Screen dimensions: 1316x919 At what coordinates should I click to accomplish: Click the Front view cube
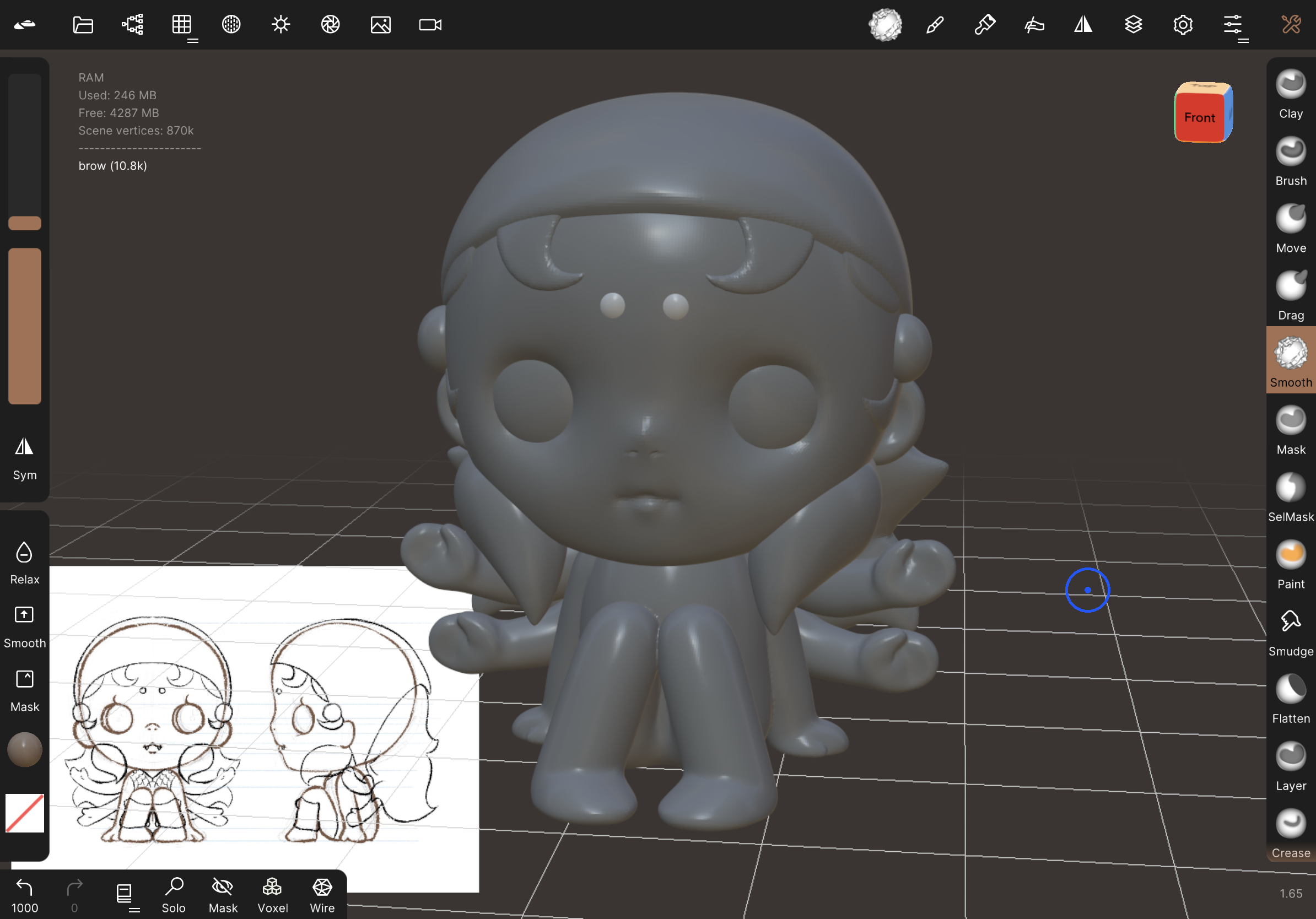[x=1200, y=116]
